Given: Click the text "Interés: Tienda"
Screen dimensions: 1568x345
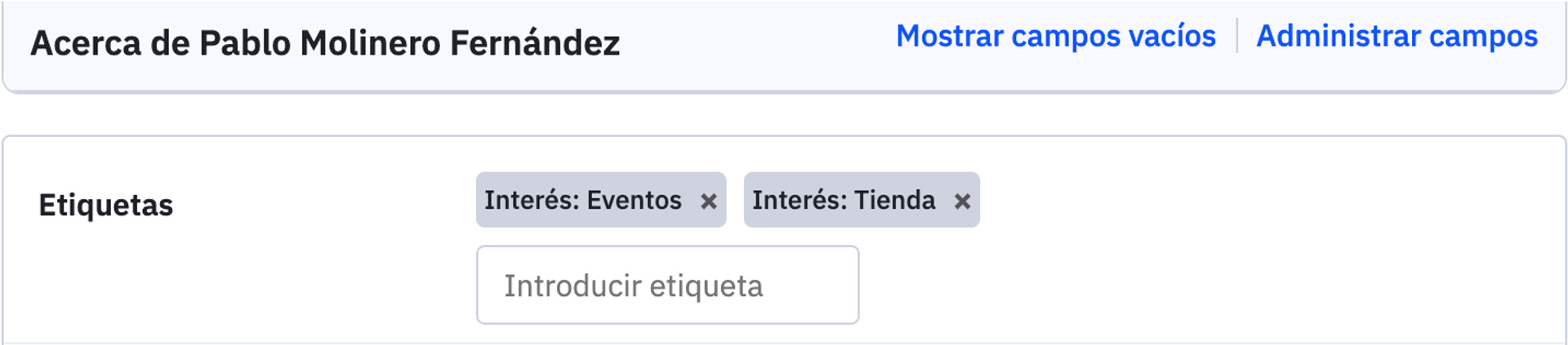Looking at the screenshot, I should pyautogui.click(x=844, y=200).
